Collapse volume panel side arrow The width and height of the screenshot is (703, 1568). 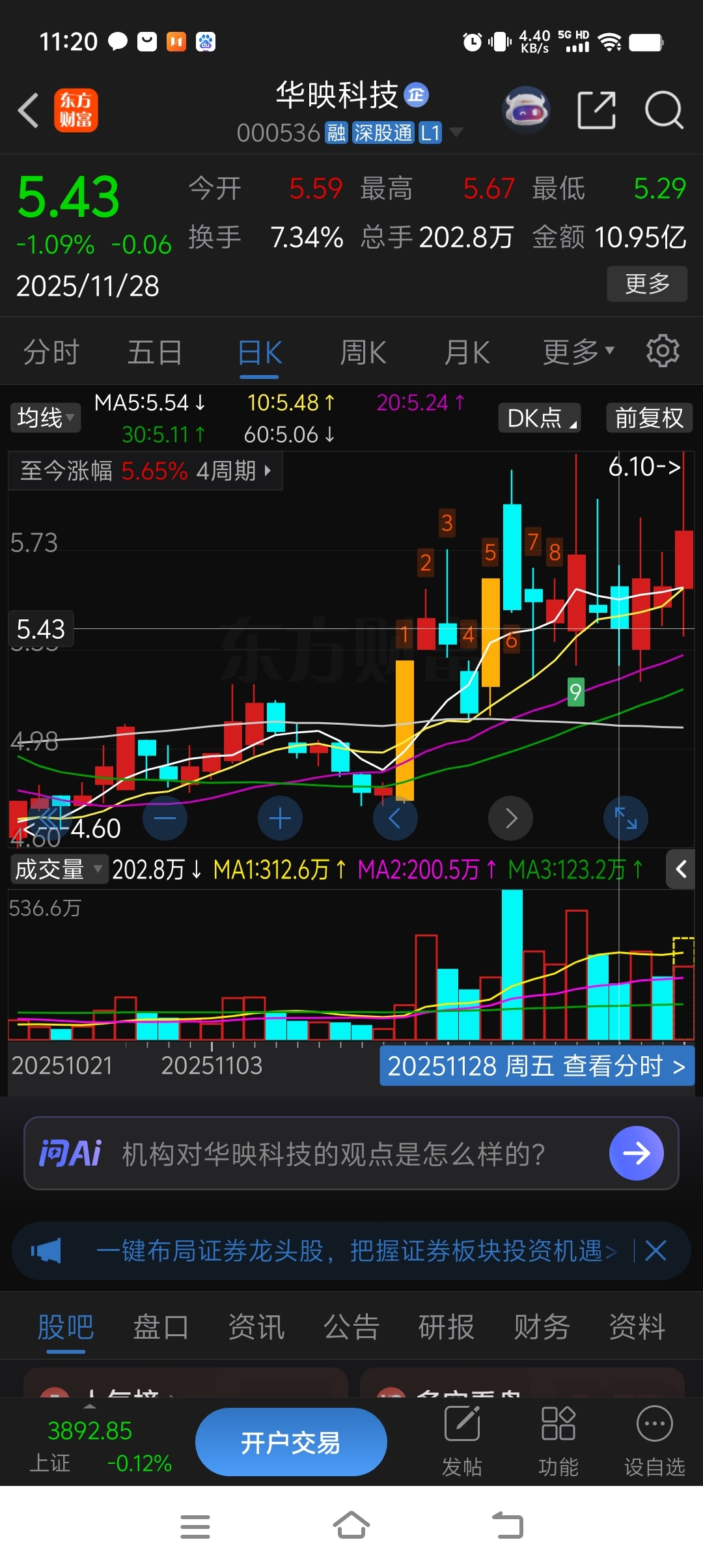click(681, 869)
